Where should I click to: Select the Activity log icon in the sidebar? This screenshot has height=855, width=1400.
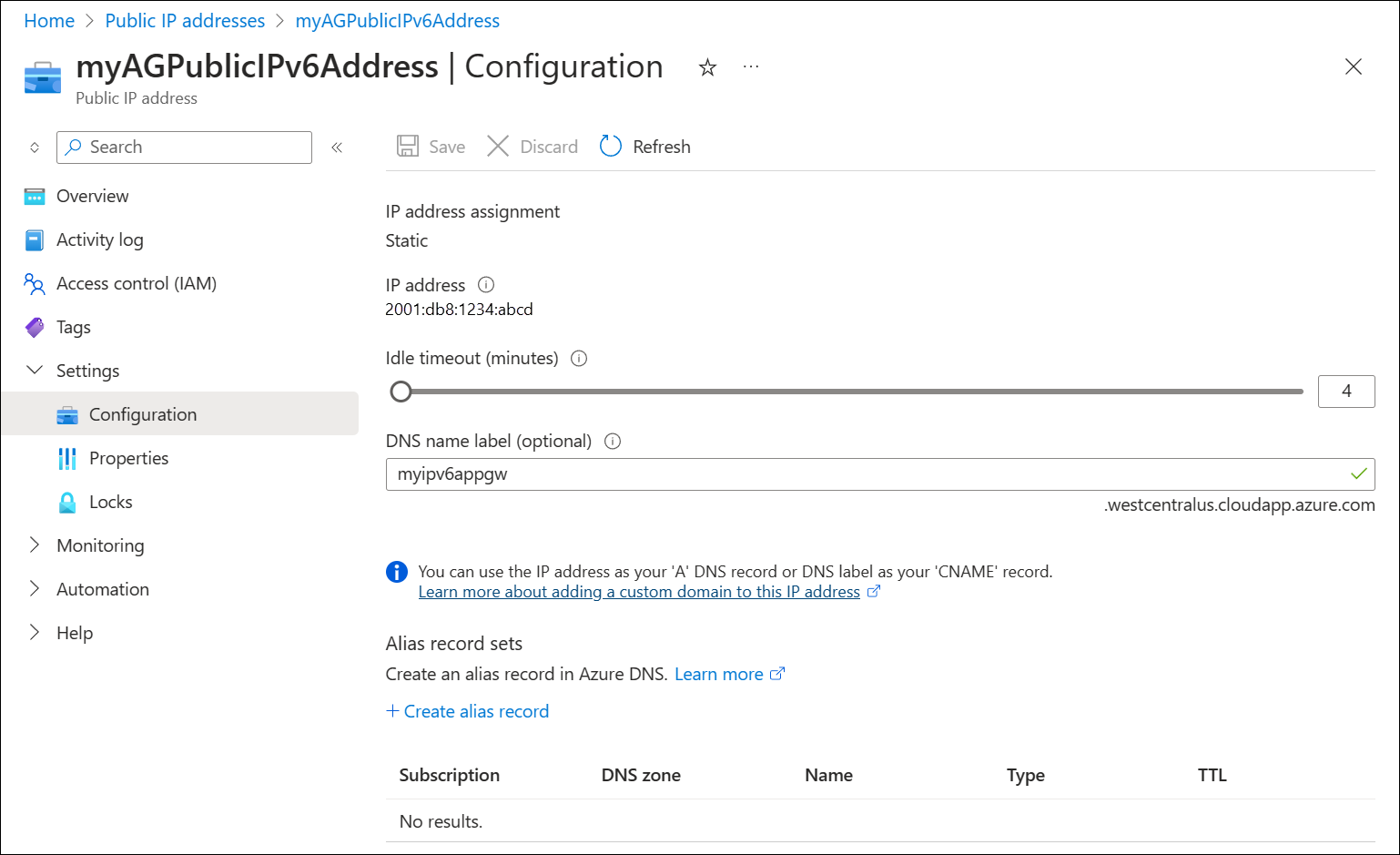tap(34, 239)
